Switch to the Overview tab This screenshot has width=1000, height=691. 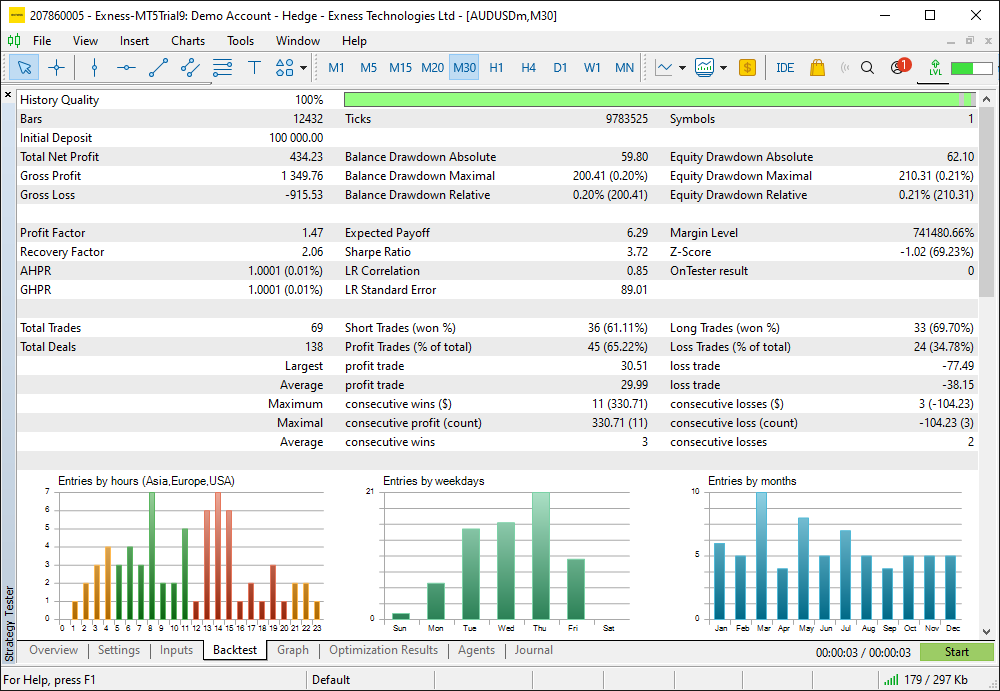(54, 650)
